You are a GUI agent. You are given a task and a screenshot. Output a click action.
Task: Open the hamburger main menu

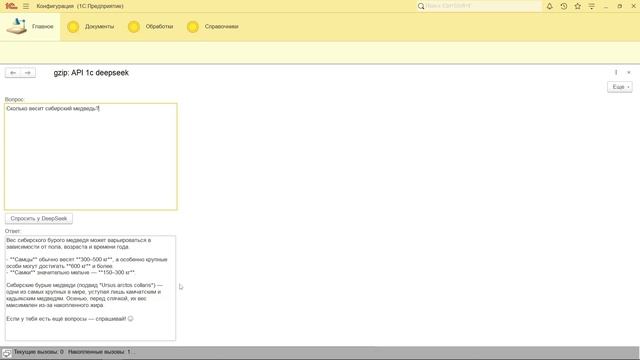pos(26,6)
